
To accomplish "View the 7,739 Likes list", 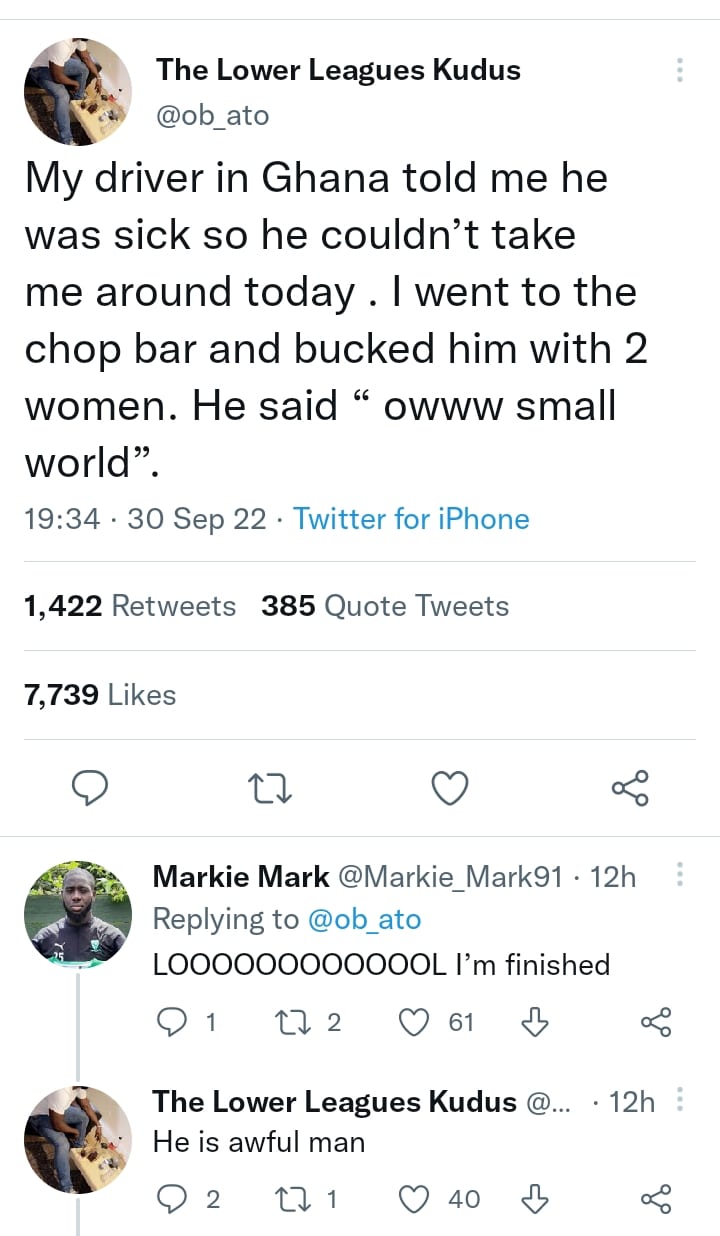I will point(100,695).
